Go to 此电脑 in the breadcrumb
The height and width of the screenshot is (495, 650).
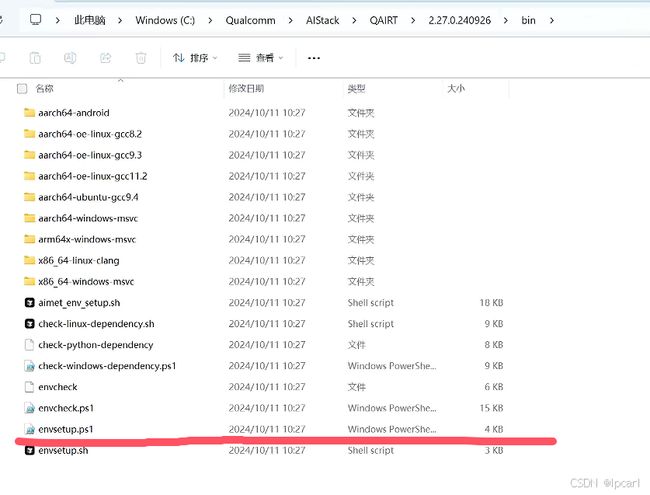click(90, 20)
